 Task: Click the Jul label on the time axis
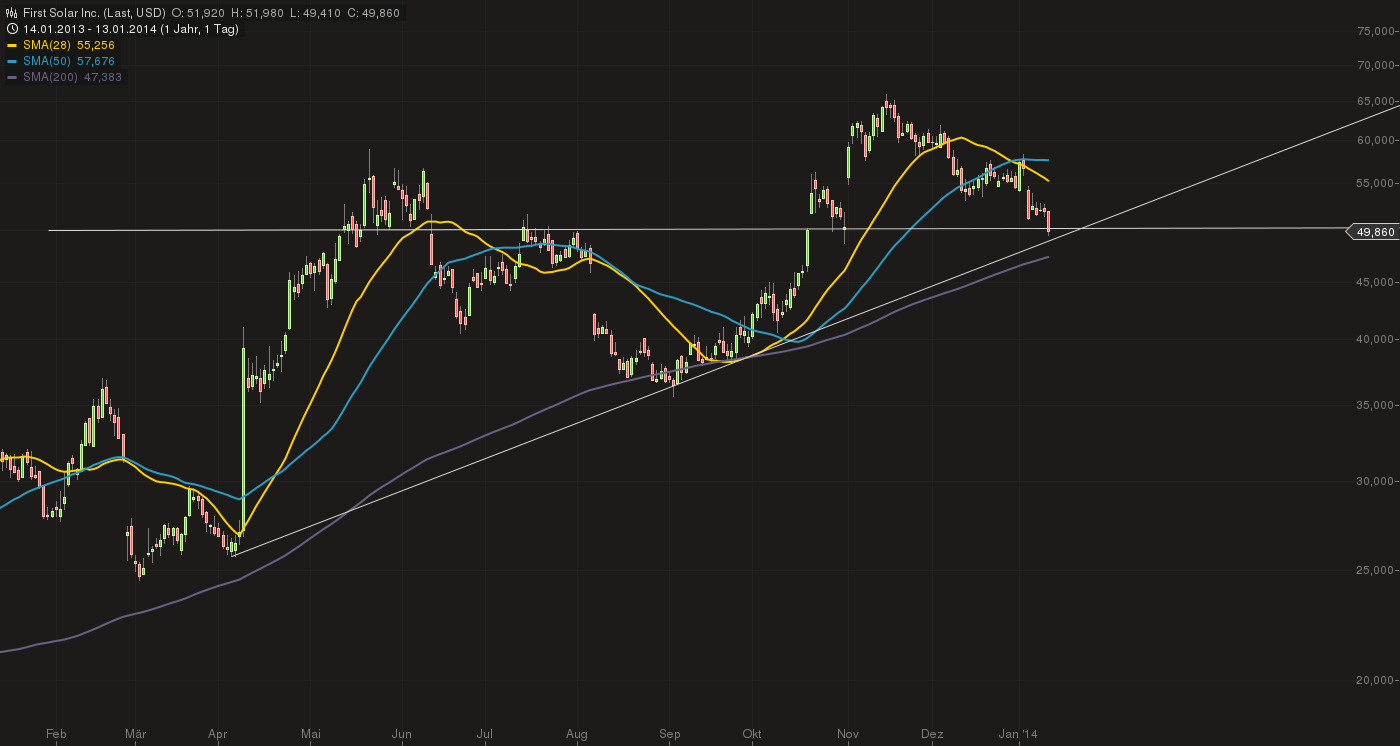(x=485, y=734)
